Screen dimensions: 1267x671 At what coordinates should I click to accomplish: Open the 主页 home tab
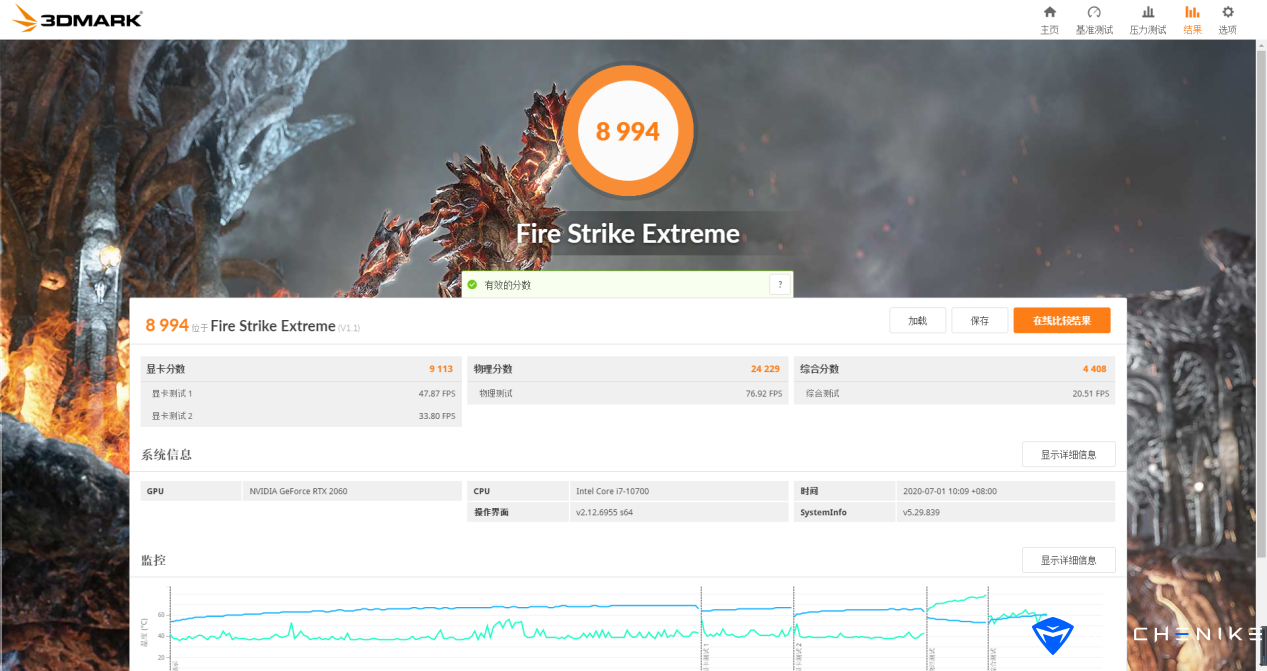tap(1049, 20)
